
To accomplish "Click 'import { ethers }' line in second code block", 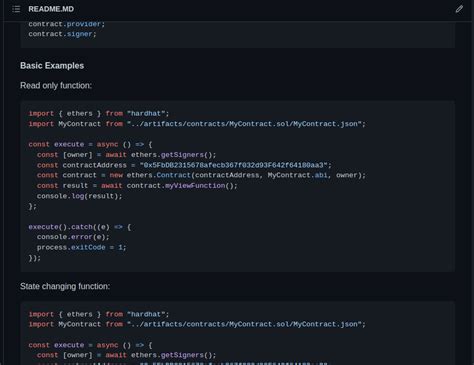I will pos(99,314).
